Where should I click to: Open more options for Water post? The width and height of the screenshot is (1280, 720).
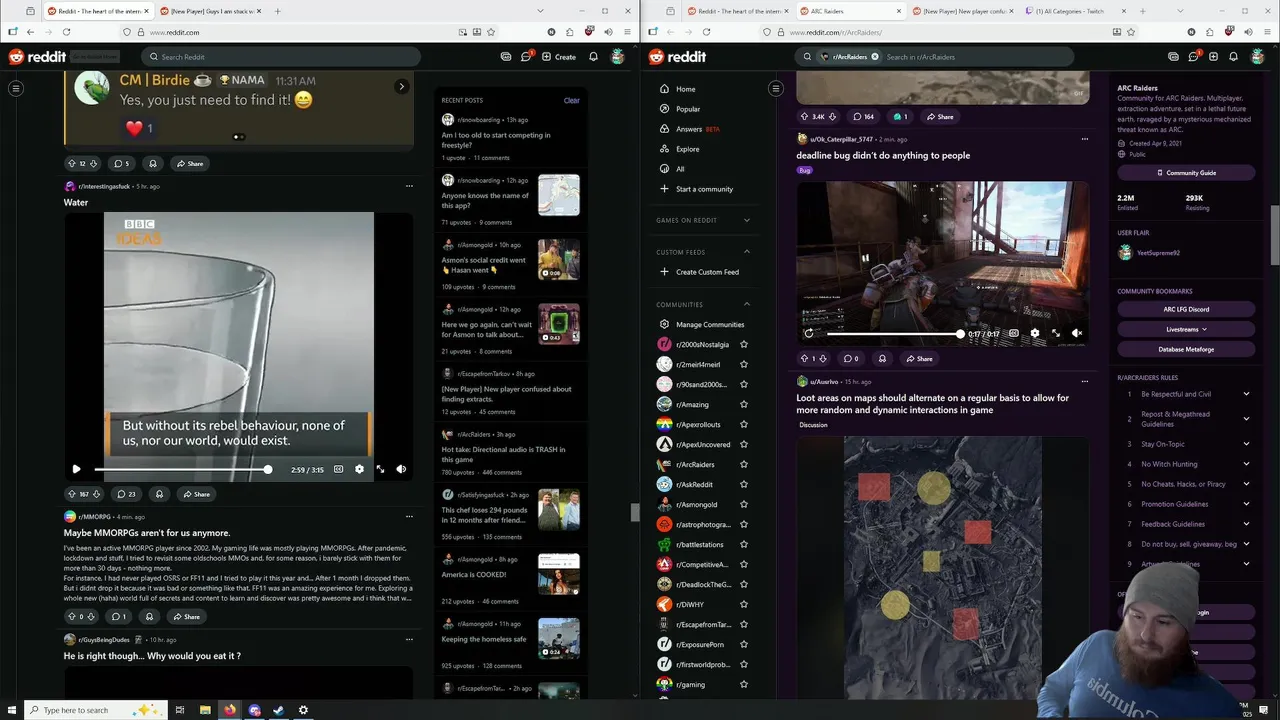click(408, 186)
